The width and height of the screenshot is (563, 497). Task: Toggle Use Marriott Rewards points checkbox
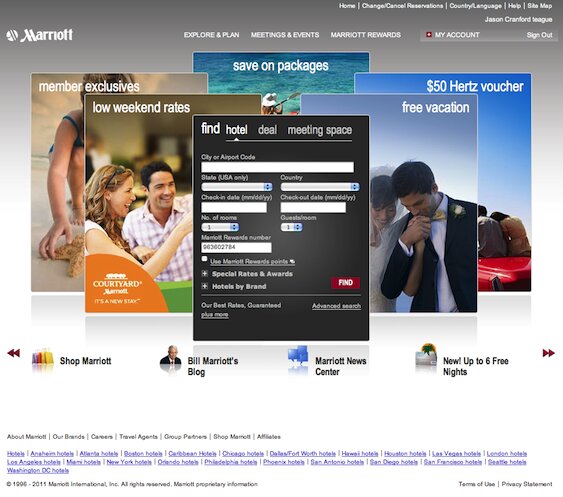(x=204, y=259)
